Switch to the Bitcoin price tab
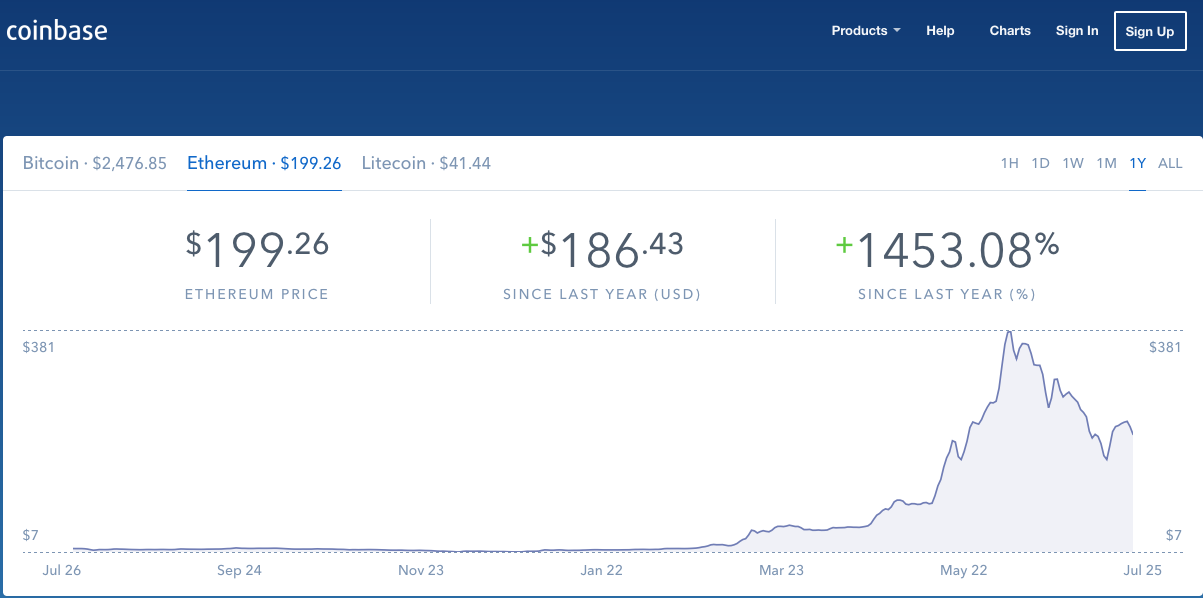 (x=95, y=163)
